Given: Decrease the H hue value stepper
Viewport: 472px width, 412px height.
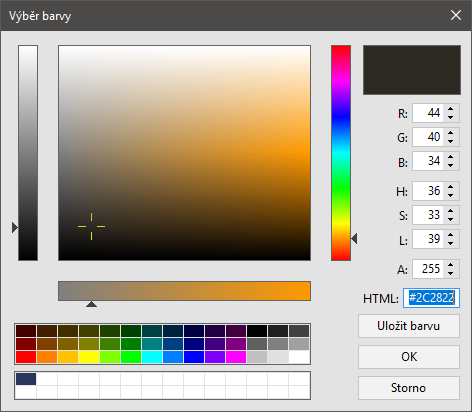Looking at the screenshot, I should pos(451,195).
